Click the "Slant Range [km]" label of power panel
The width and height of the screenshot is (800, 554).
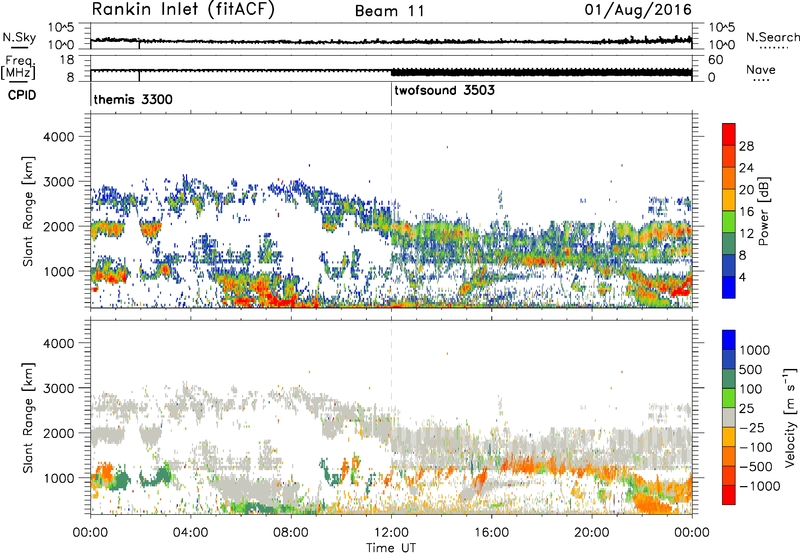click(x=28, y=211)
